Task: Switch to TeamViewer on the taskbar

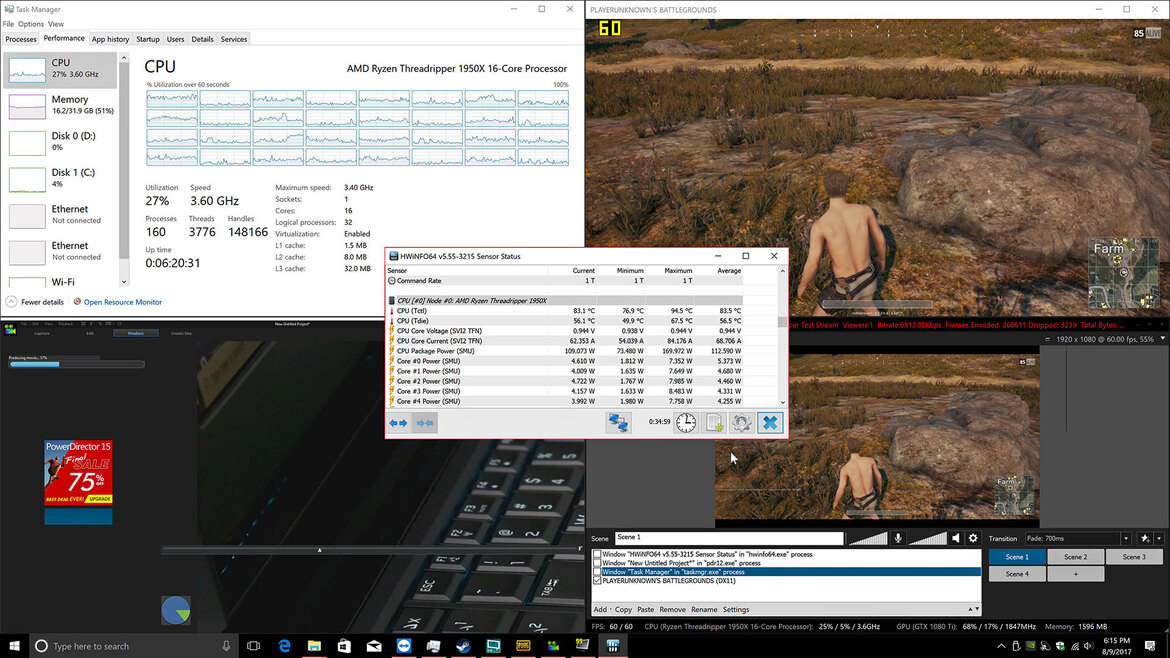Action: (x=404, y=646)
